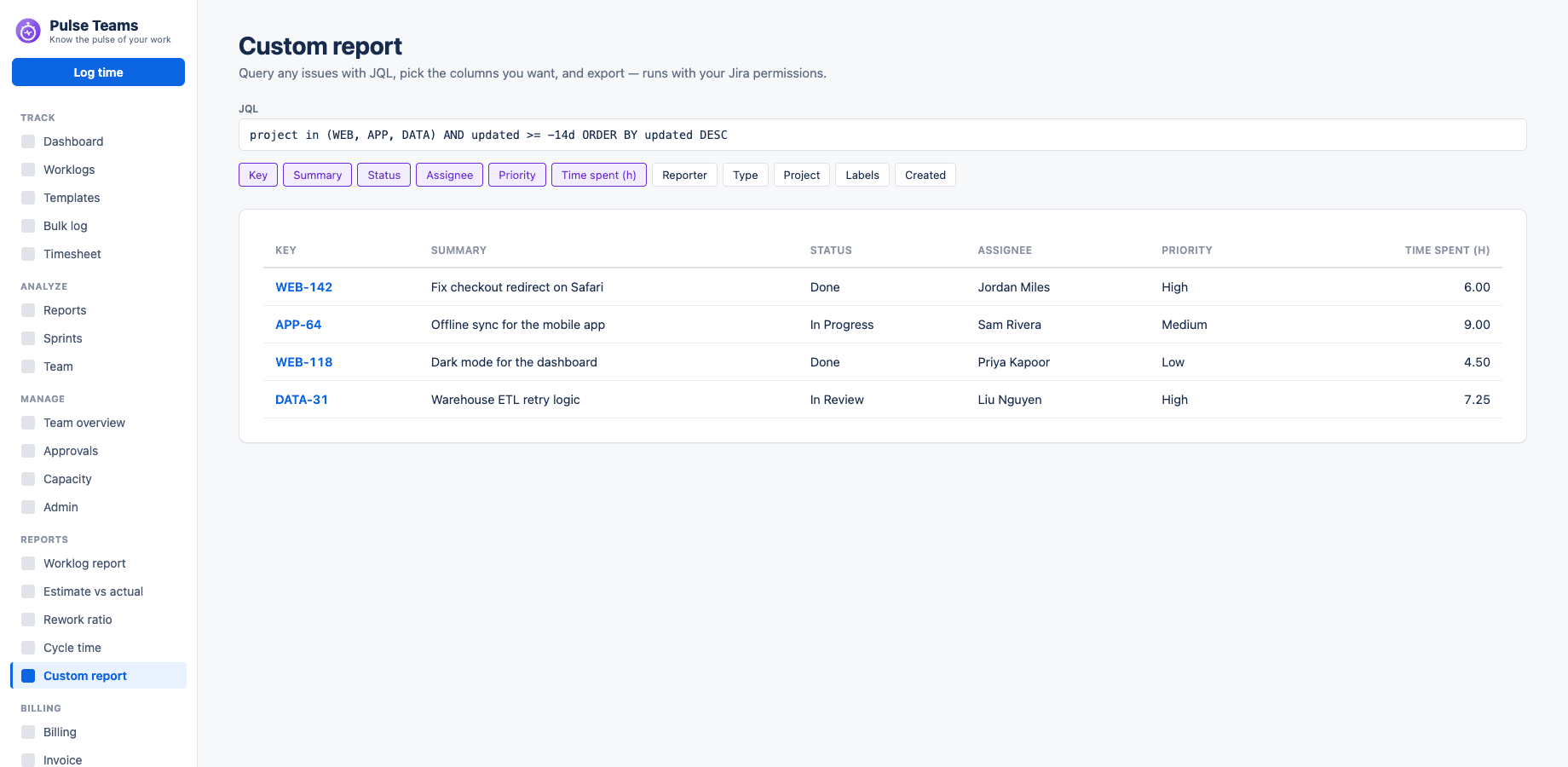This screenshot has height=767, width=1568.
Task: Click the time value '7.25'
Action: pos(1477,400)
